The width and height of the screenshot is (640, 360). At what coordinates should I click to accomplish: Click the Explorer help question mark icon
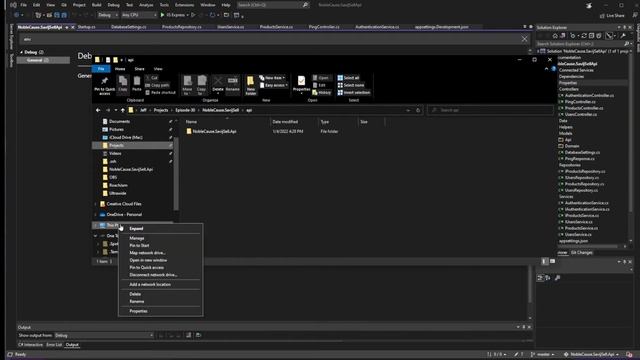(553, 69)
